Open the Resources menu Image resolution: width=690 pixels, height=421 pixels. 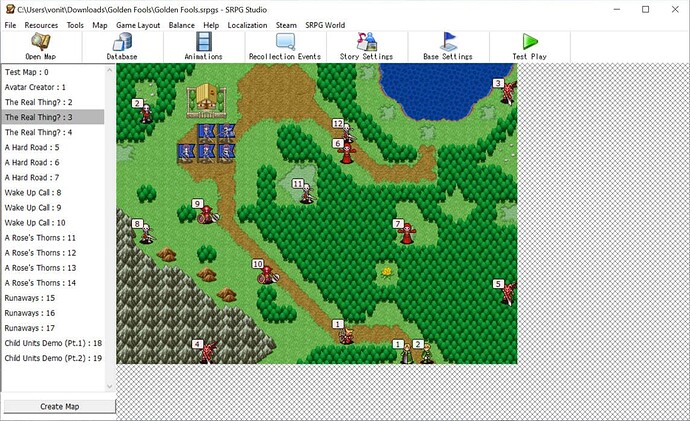pos(41,25)
